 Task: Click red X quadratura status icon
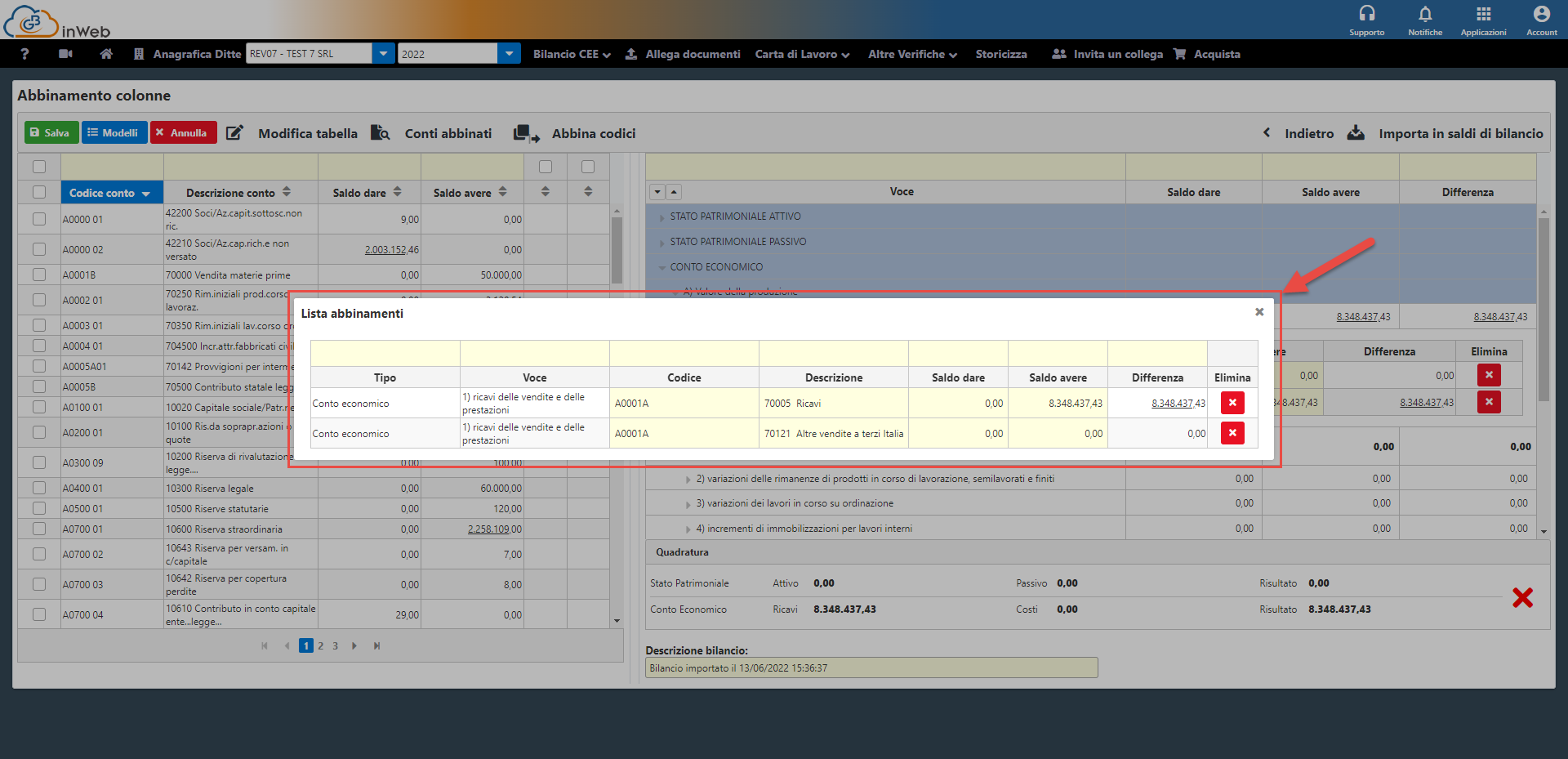(x=1522, y=597)
